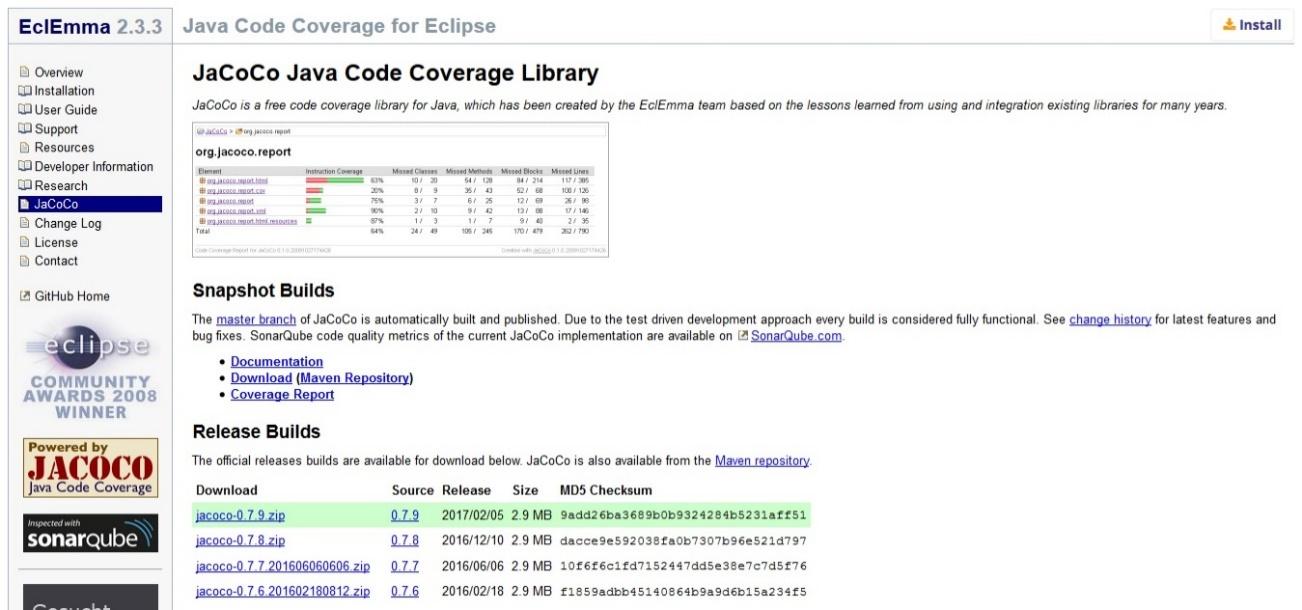The height and width of the screenshot is (610, 1302).
Task: Visit the GitHub Home link
Action: coord(72,296)
